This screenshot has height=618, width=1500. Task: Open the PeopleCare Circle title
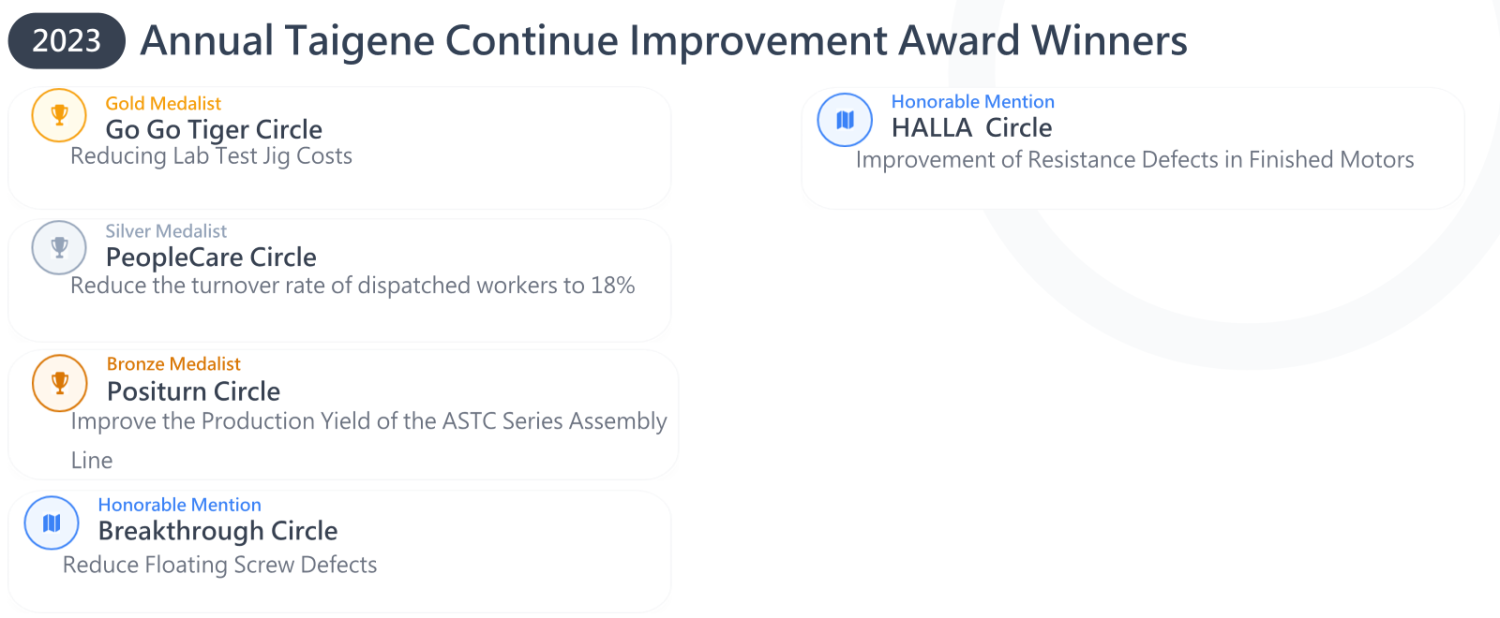(211, 257)
